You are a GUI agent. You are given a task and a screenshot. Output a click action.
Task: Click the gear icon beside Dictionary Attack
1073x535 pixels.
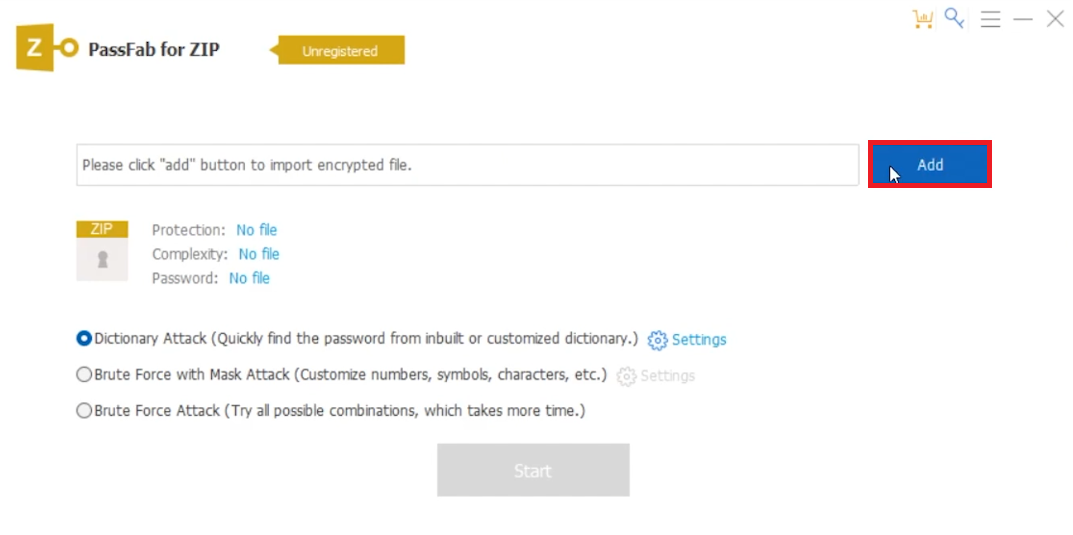click(x=657, y=340)
